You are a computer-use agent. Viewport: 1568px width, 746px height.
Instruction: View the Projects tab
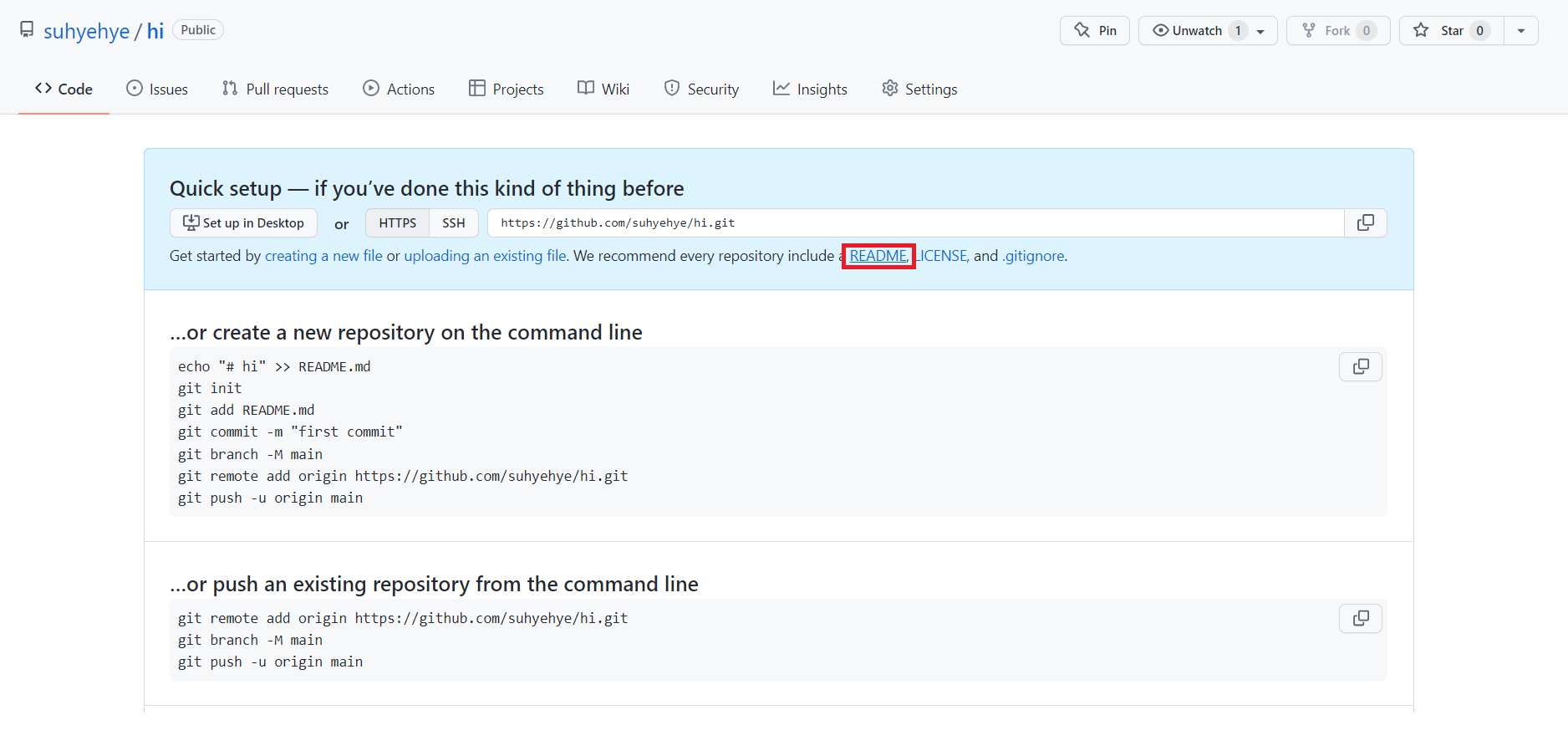(507, 89)
